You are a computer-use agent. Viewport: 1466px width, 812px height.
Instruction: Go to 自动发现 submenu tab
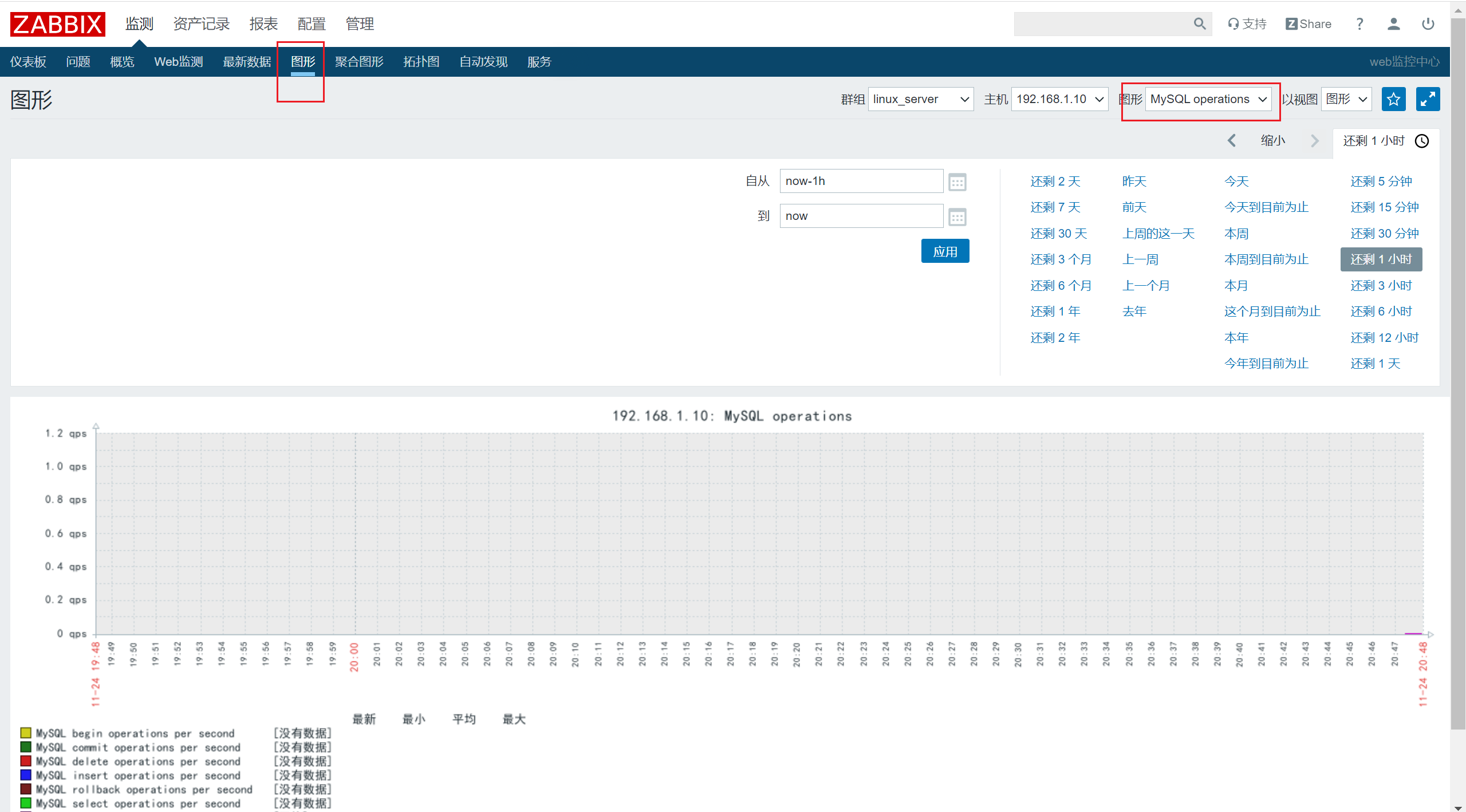coord(483,62)
